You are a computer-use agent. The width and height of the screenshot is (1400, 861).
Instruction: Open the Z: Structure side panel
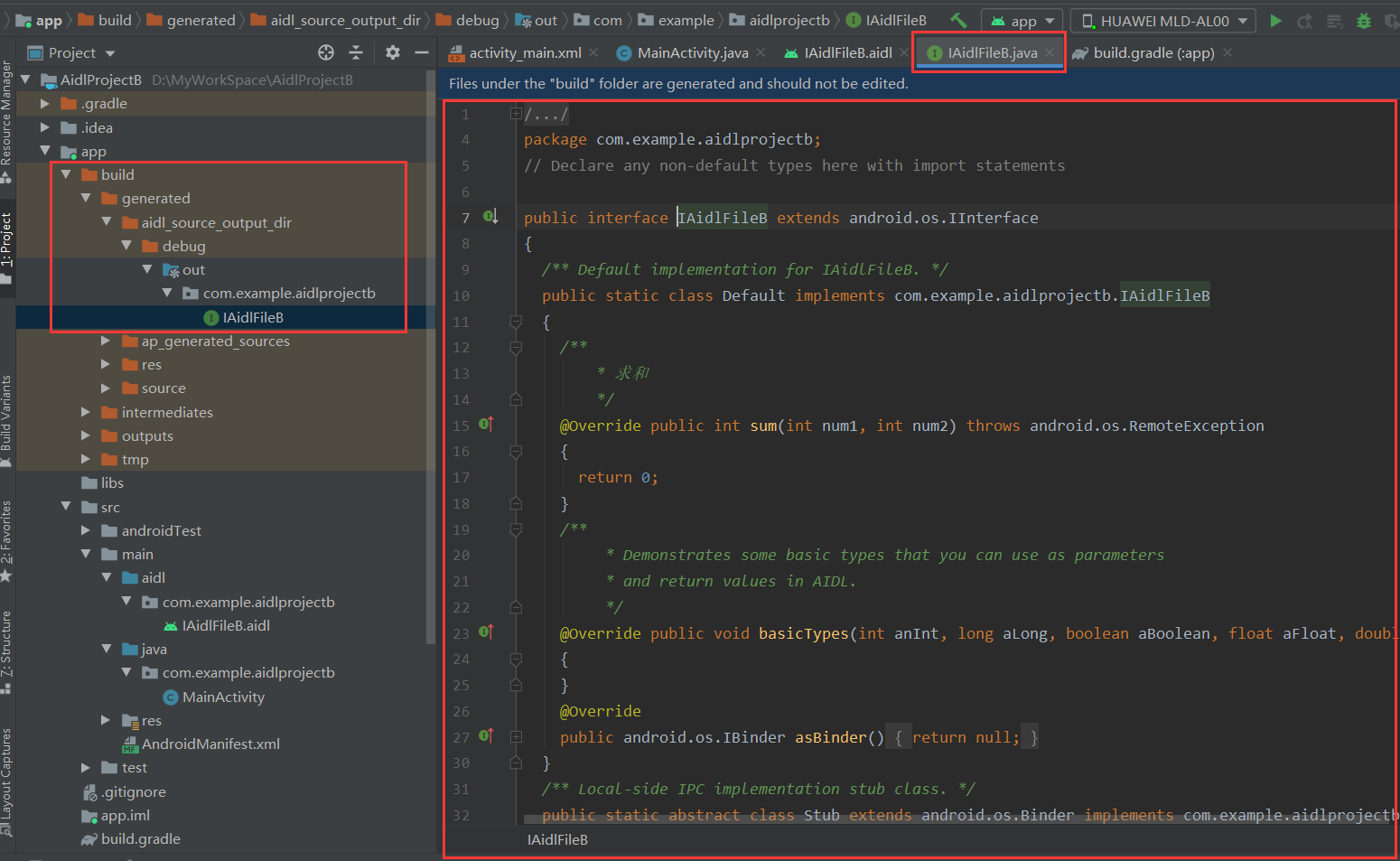(7, 652)
